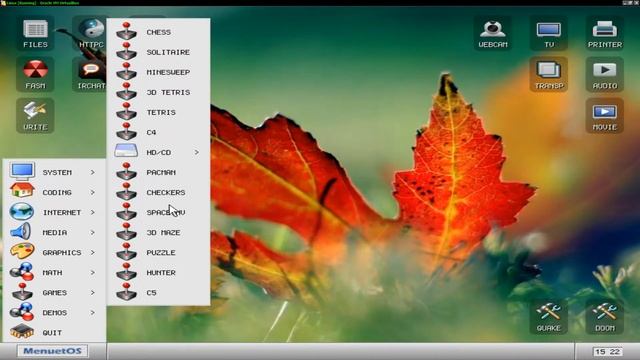
Task: Expand DEMOS submenu arrow
Action: click(x=93, y=312)
